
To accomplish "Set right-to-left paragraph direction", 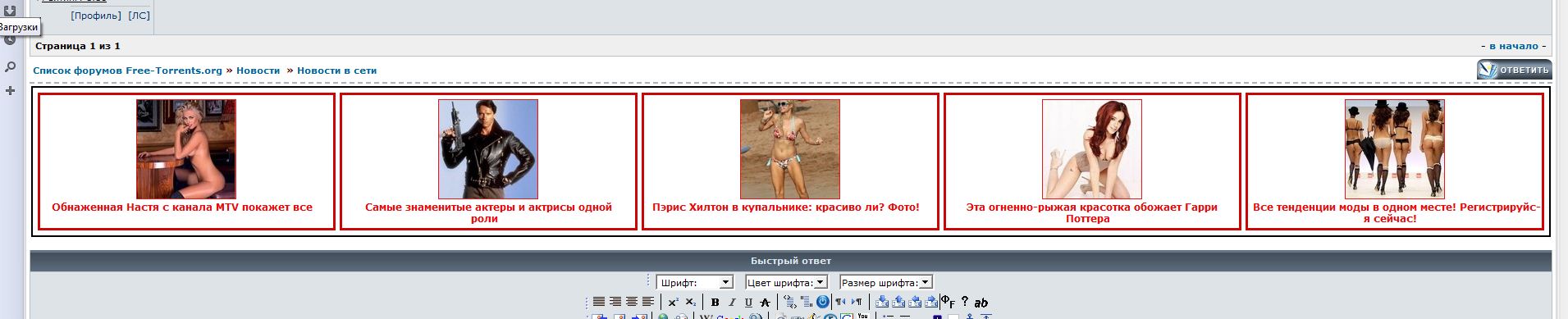I will 841,302.
